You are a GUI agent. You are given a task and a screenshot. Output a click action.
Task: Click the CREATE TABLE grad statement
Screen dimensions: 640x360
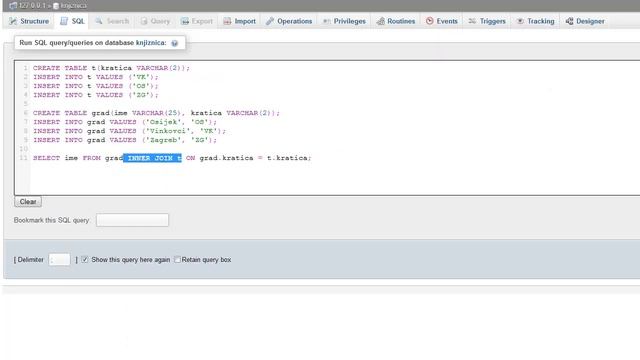pyautogui.click(x=156, y=113)
